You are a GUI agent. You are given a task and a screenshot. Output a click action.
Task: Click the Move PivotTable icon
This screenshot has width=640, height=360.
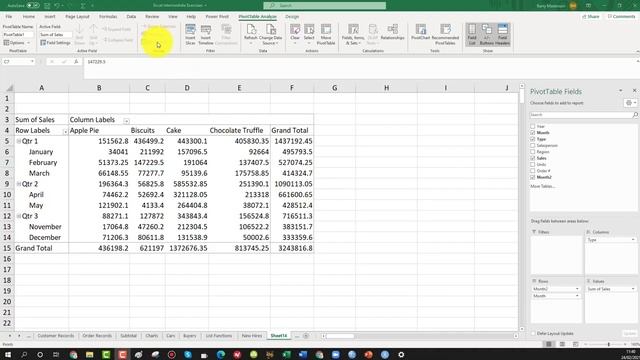[326, 34]
